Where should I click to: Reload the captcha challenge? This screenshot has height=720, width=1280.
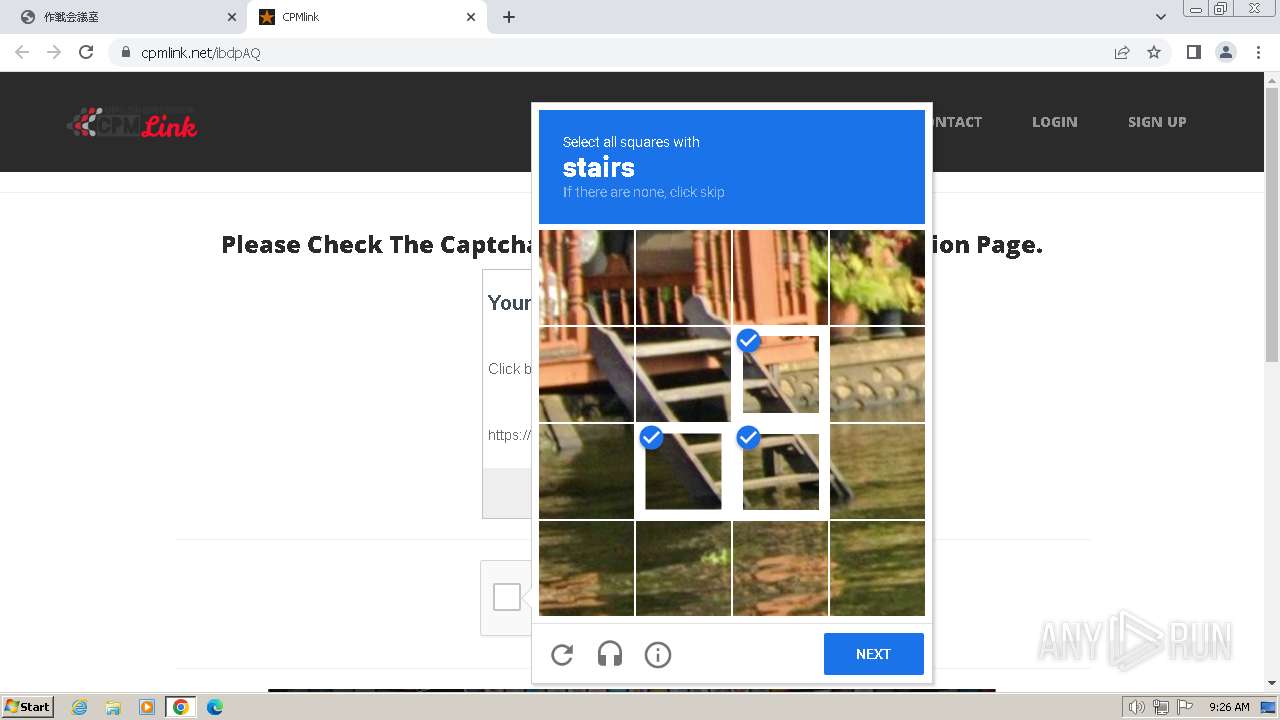tap(562, 655)
